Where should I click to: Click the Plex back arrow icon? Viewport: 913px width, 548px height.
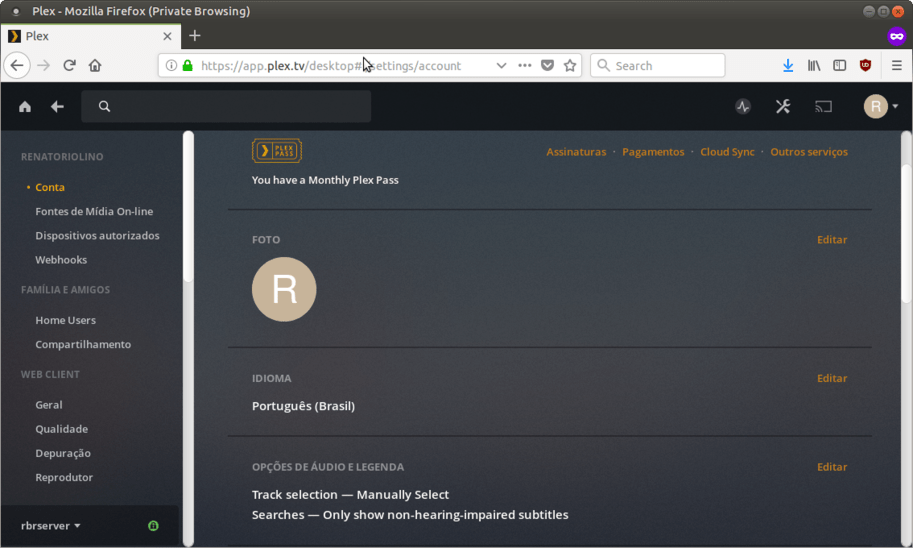pyautogui.click(x=57, y=107)
